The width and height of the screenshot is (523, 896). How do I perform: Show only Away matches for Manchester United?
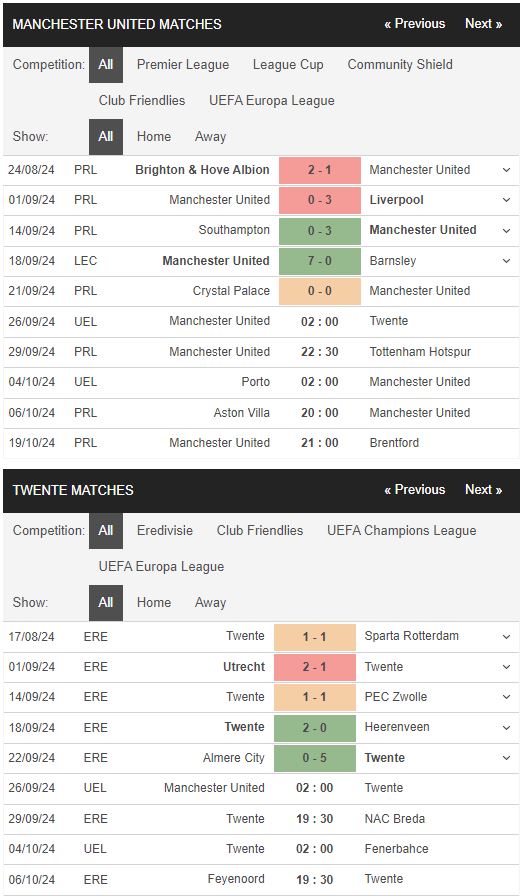[210, 137]
